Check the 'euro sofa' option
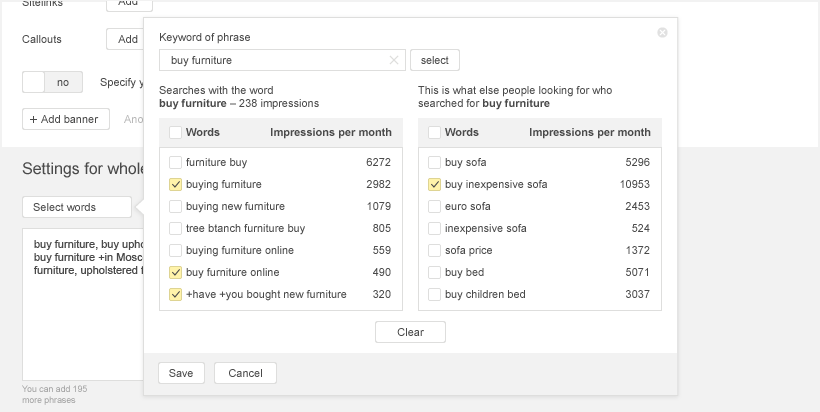This screenshot has height=412, width=820. coord(435,206)
